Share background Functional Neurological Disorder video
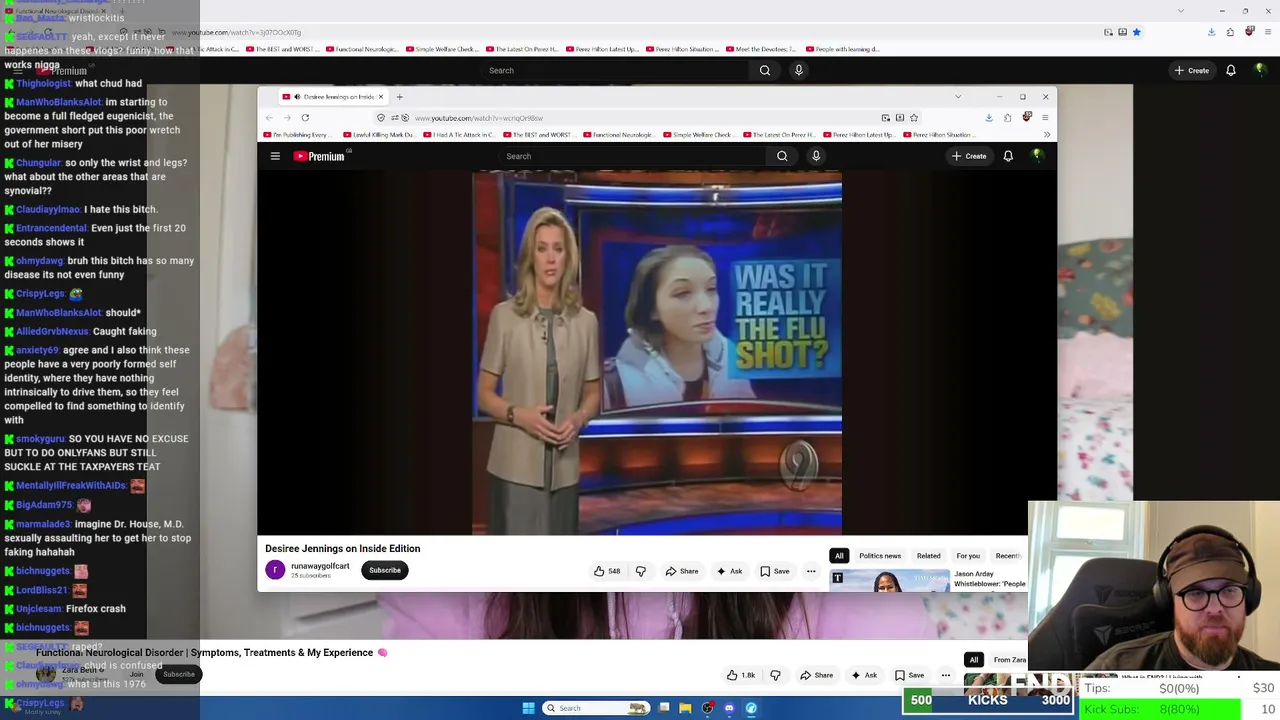 (x=817, y=675)
